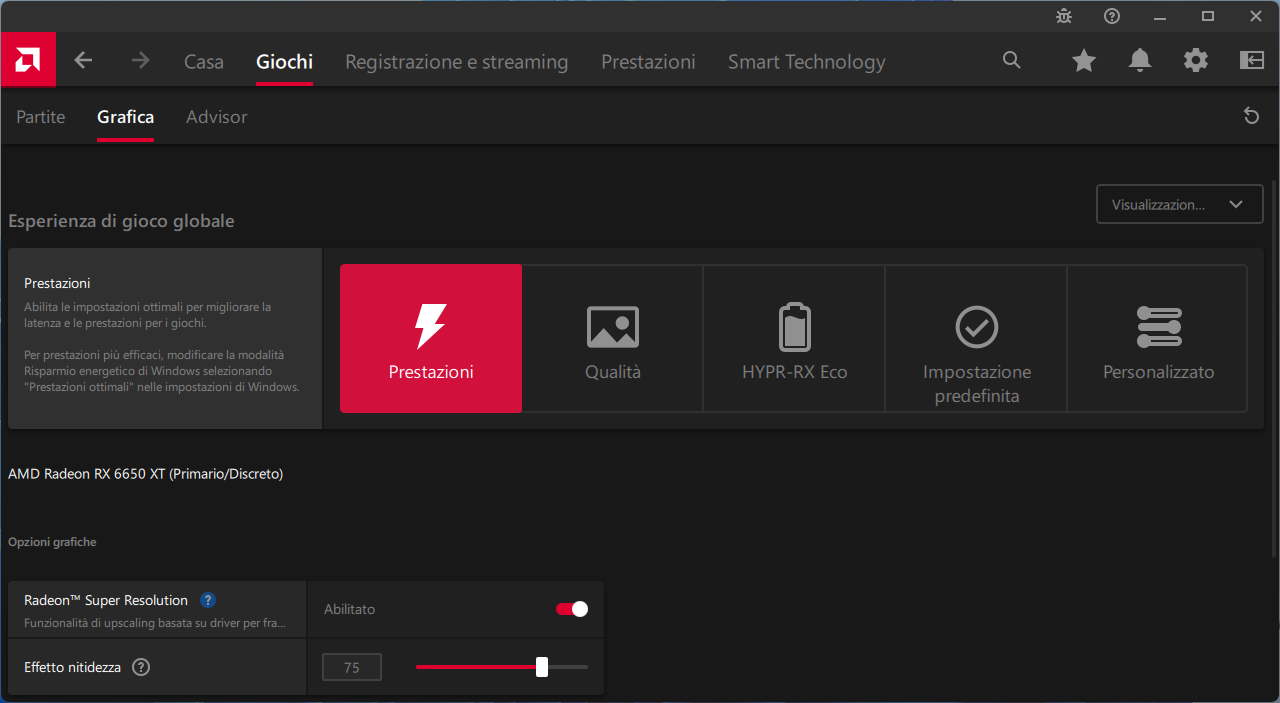Screen dimensions: 1280x703
Task: Open notifications bell icon
Action: tap(1140, 61)
